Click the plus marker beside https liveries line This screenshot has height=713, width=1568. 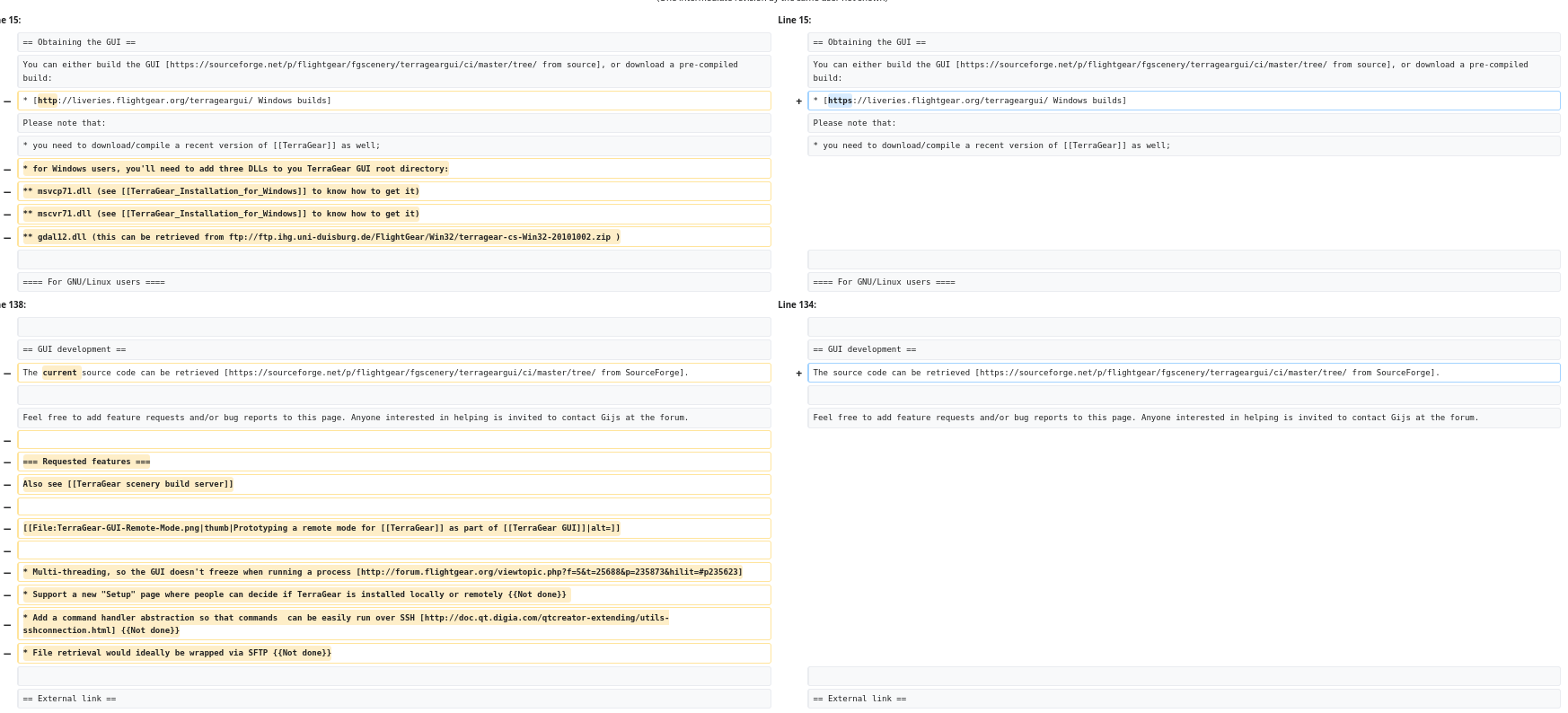coord(798,101)
